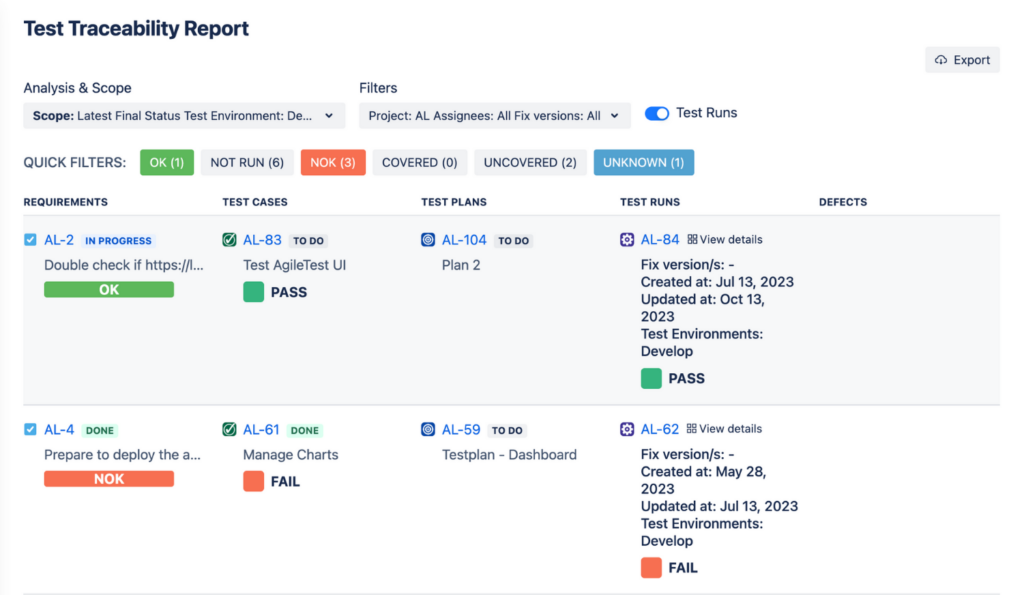
Task: Select the UNKNOWN quick filter
Action: click(643, 161)
